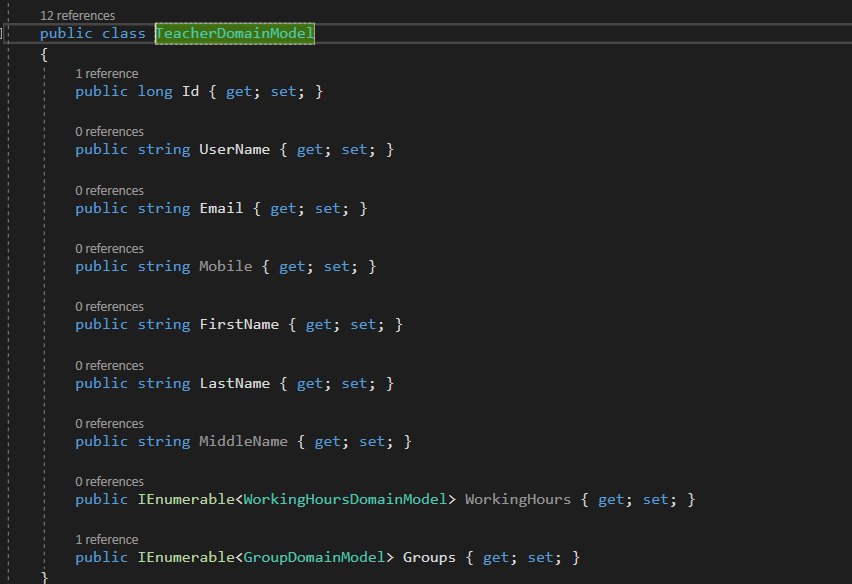Open '0 references' link above WorkingHours property
The height and width of the screenshot is (584, 852).
tap(109, 481)
